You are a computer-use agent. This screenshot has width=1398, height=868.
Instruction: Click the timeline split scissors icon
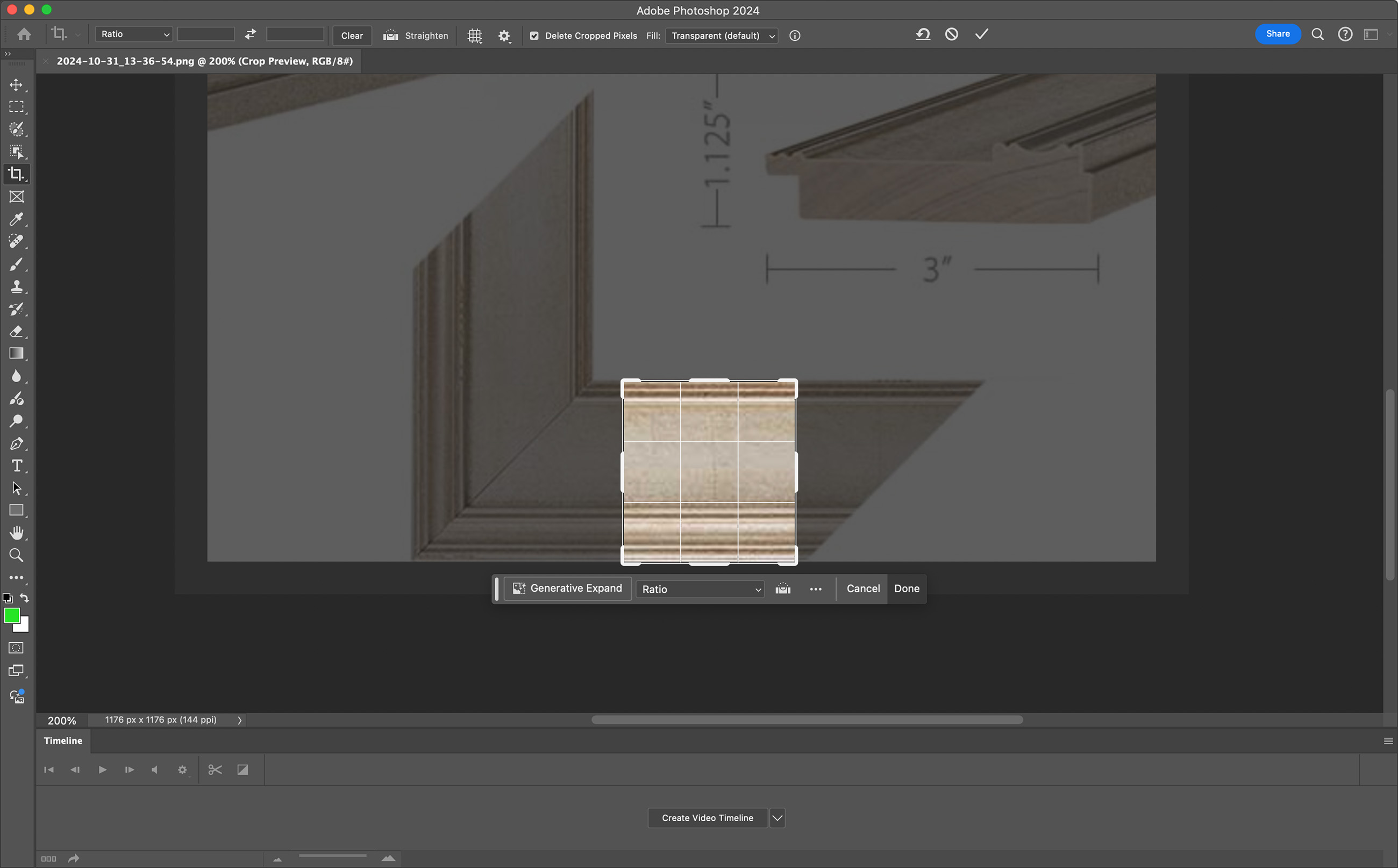pyautogui.click(x=215, y=770)
